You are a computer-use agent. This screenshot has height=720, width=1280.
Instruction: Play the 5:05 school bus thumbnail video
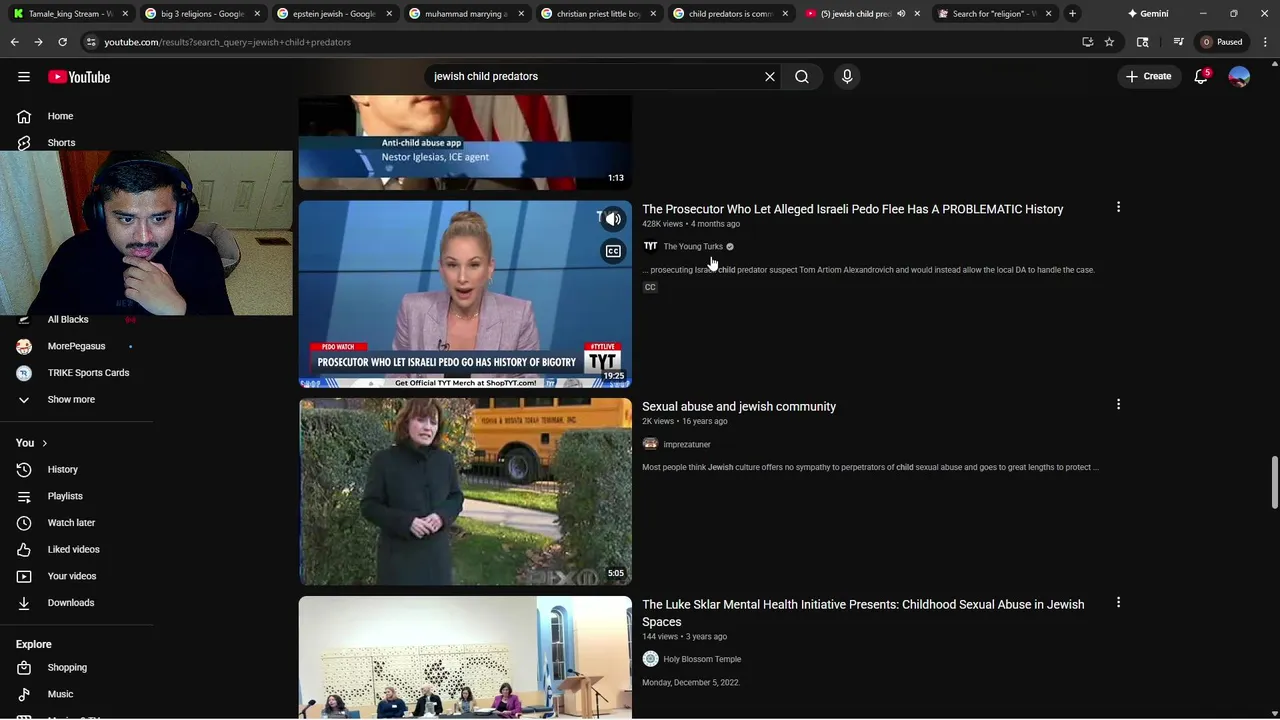pyautogui.click(x=465, y=491)
